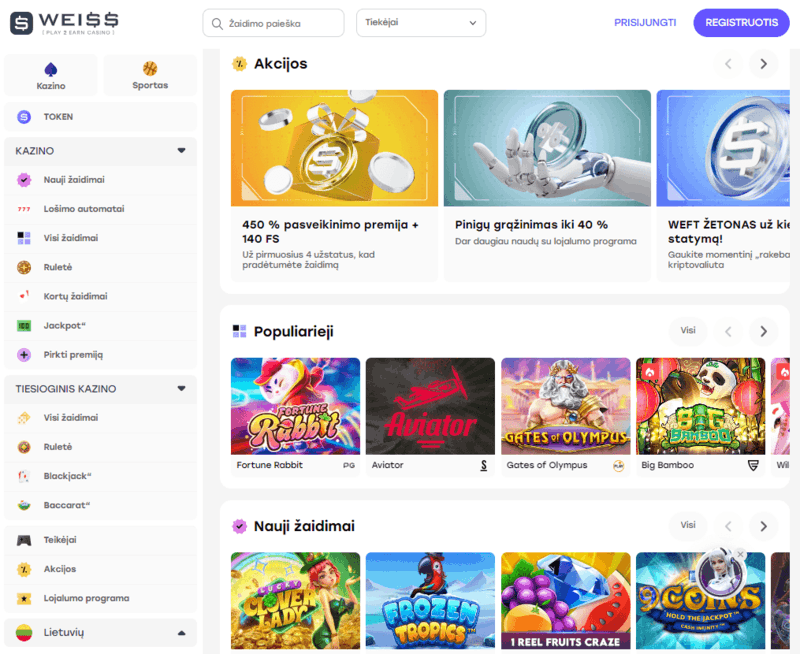The image size is (800, 654).
Task: Click the Akcijos section heading percent icon
Action: 239,64
